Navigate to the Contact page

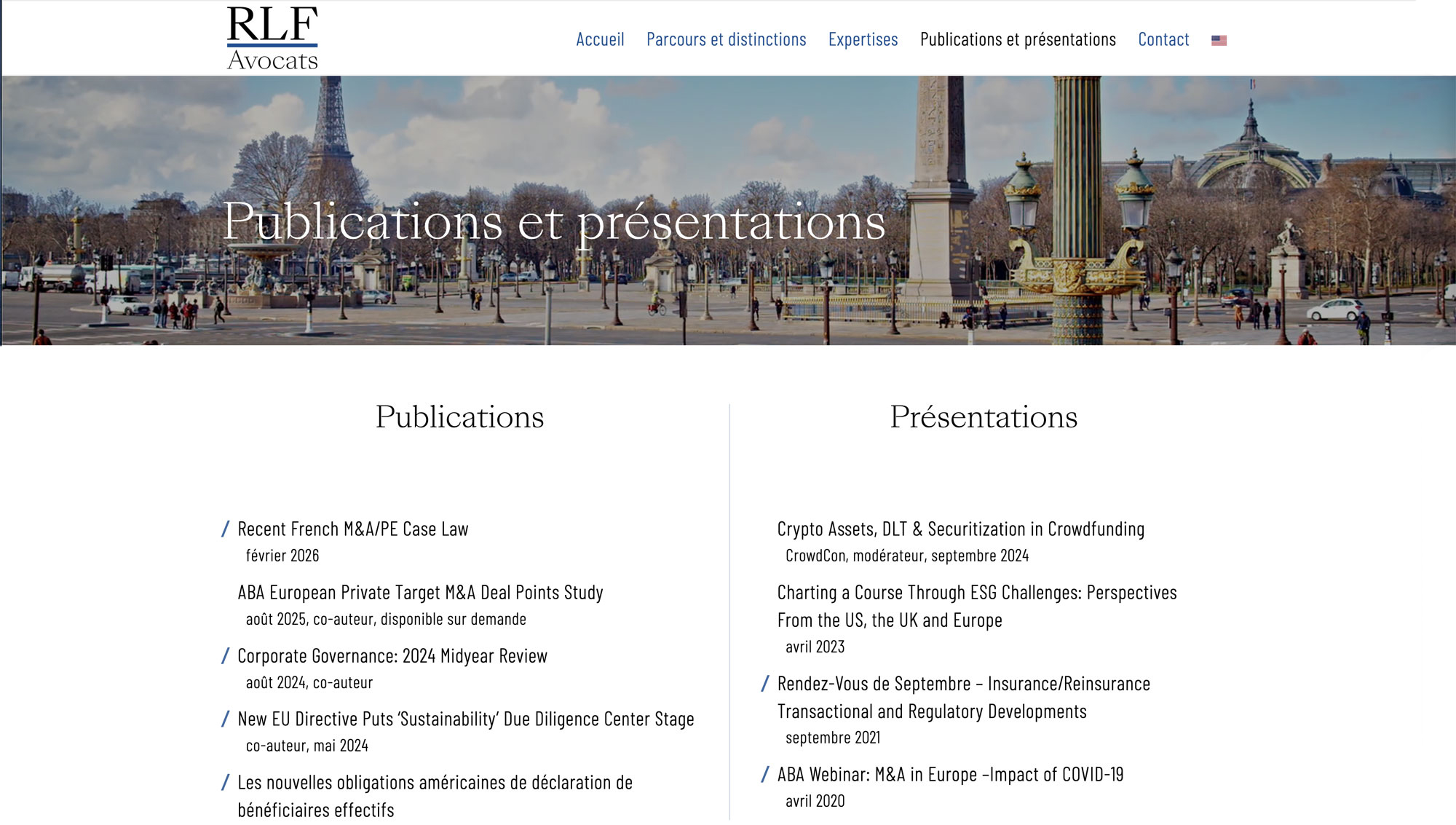point(1163,39)
